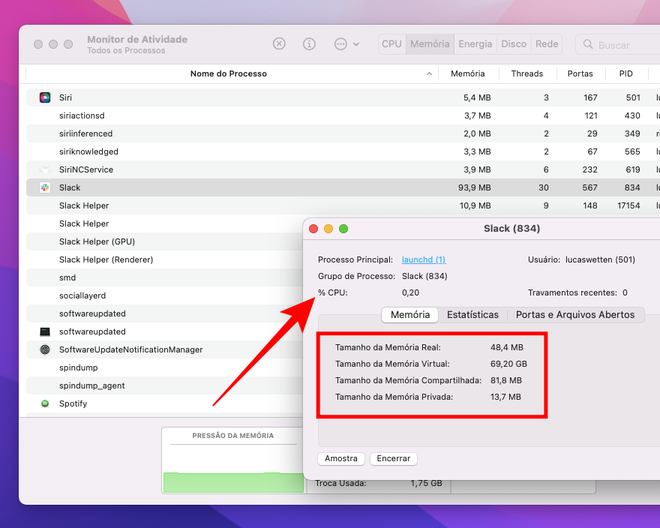Click the Siri app icon in list
Image resolution: width=660 pixels, height=528 pixels.
pos(45,98)
